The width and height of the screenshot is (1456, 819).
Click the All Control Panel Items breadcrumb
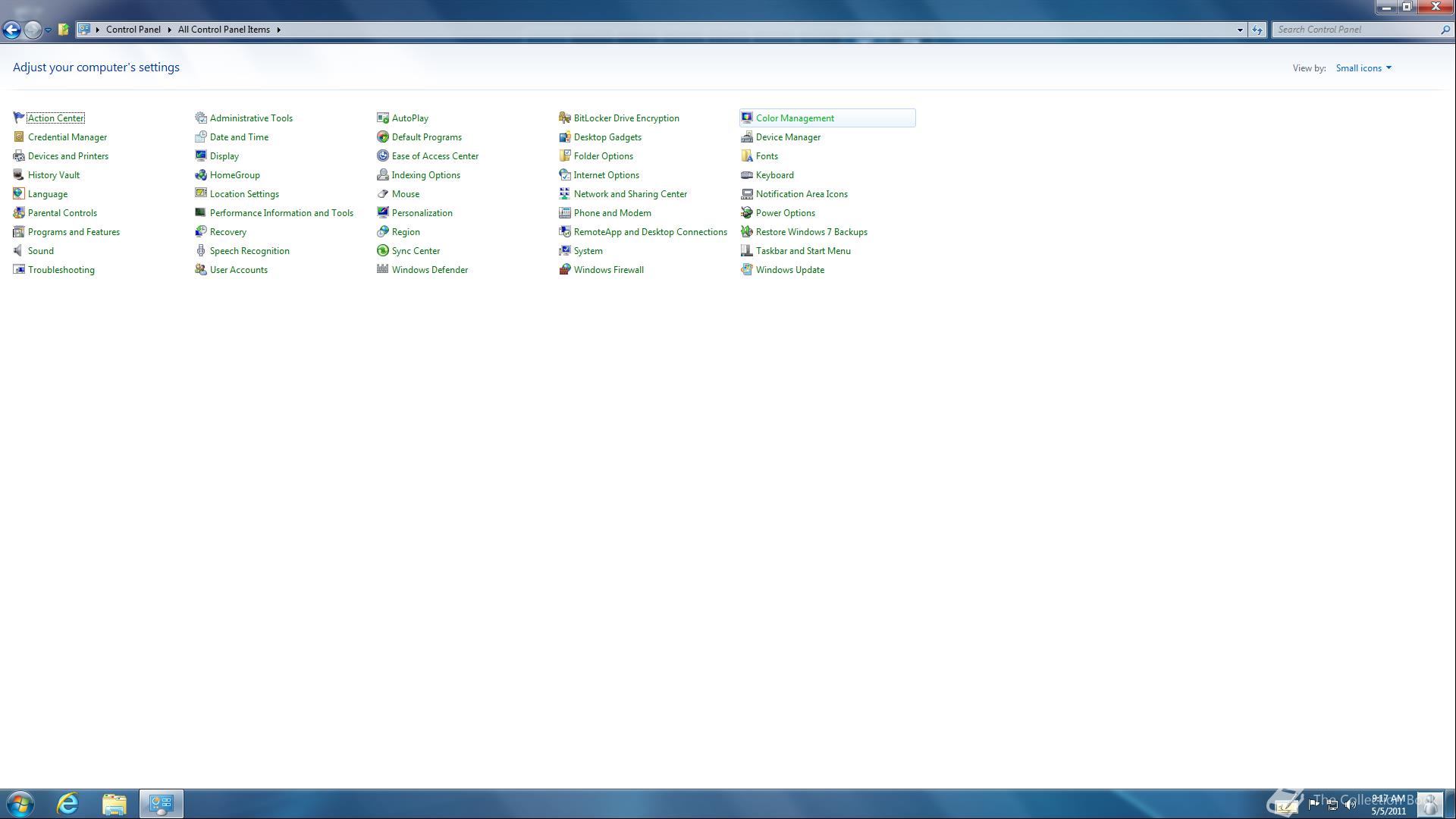pyautogui.click(x=224, y=30)
